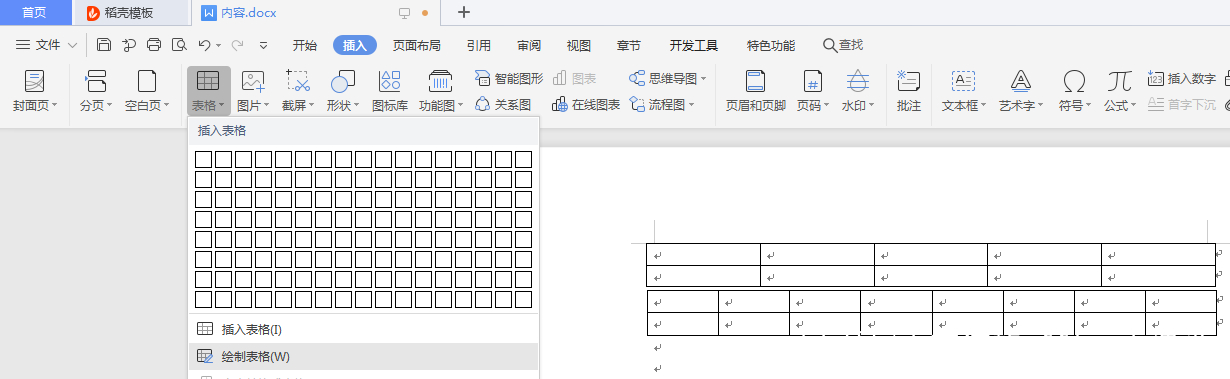Switch to the 稻壳模板 template tab
Viewport: 1230px width, 379px height.
pyautogui.click(x=131, y=13)
